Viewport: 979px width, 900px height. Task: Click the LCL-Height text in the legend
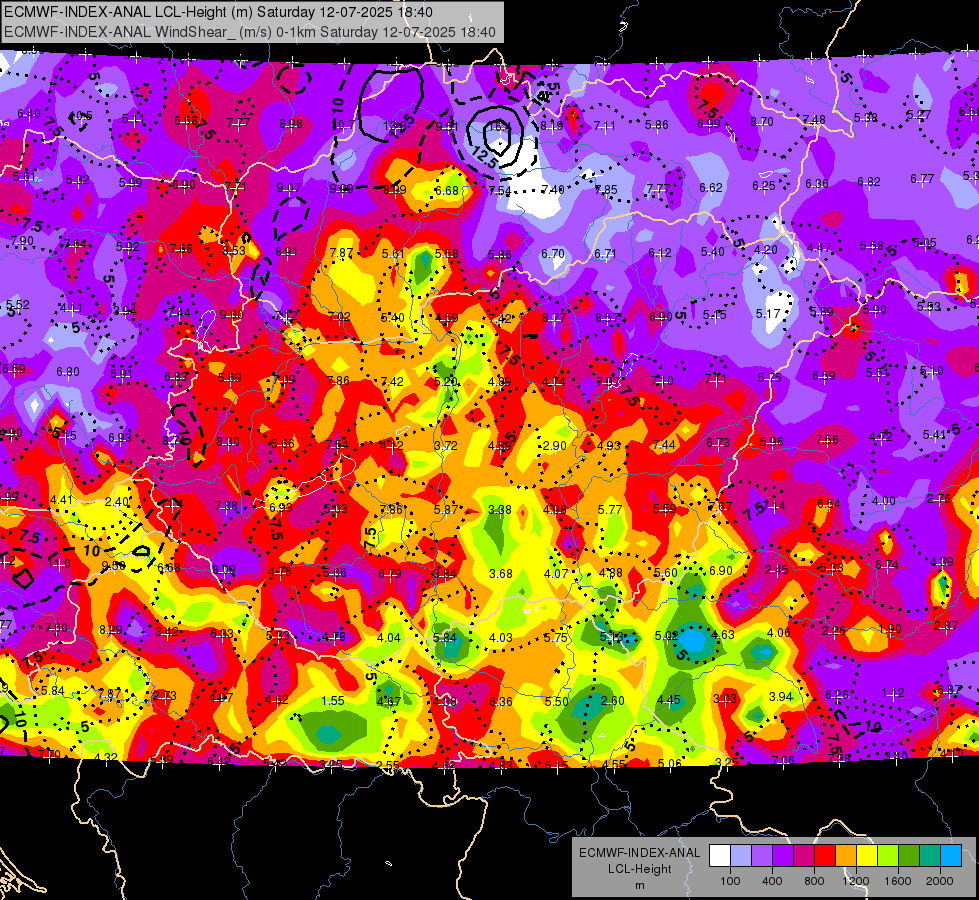(x=639, y=869)
